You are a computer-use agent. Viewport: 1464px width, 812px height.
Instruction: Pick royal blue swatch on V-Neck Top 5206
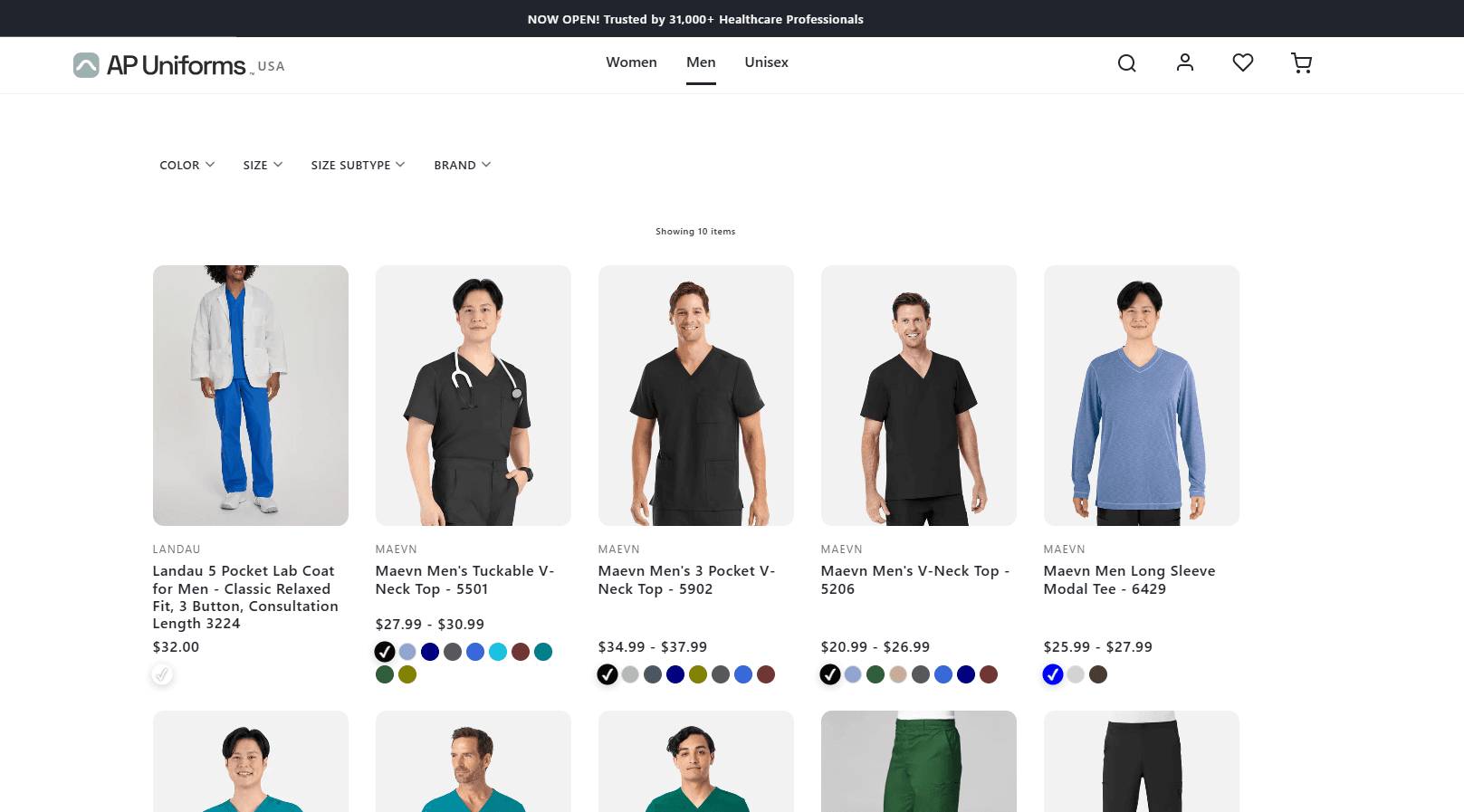pos(943,674)
